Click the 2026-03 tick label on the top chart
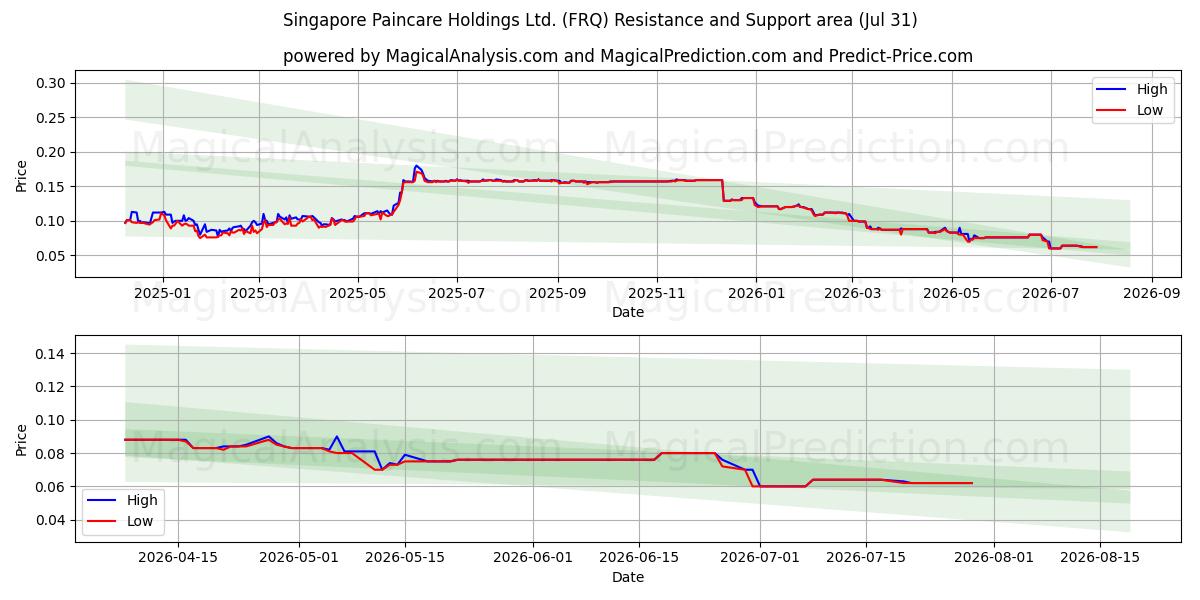1200x600 pixels. (852, 294)
